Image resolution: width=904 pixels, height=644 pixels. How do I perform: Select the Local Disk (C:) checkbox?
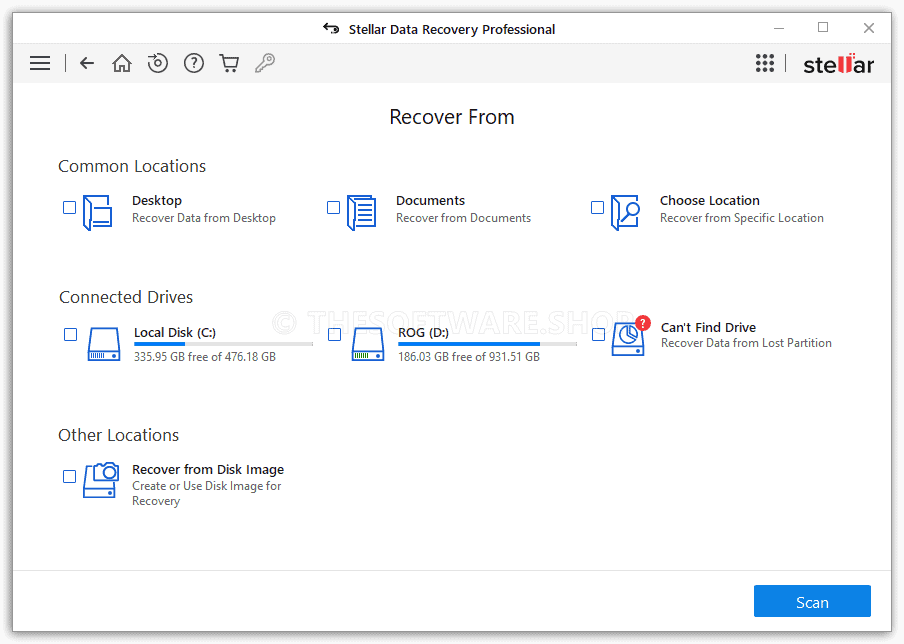click(70, 334)
